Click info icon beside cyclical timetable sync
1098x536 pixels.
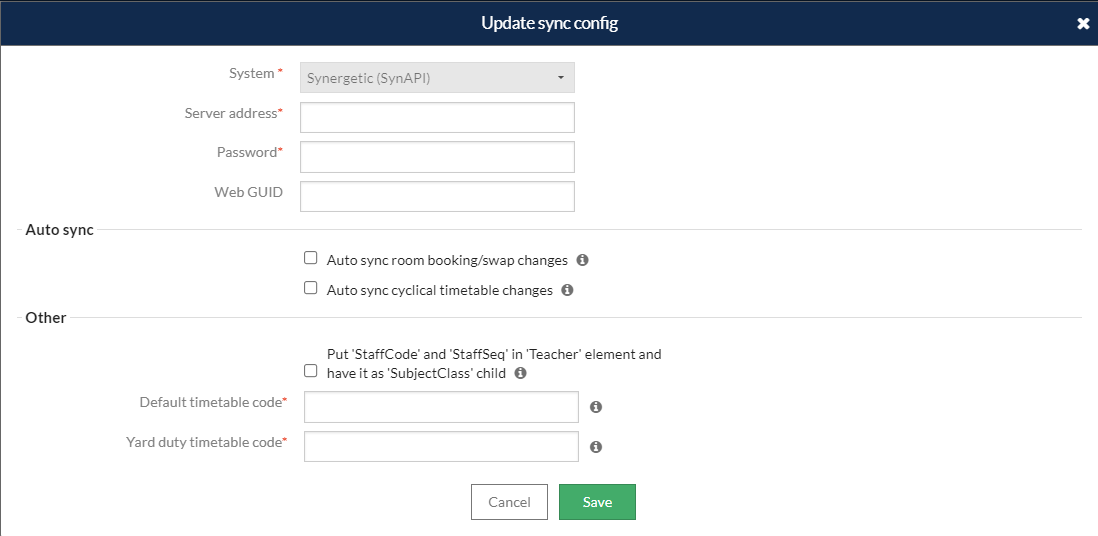tap(567, 290)
